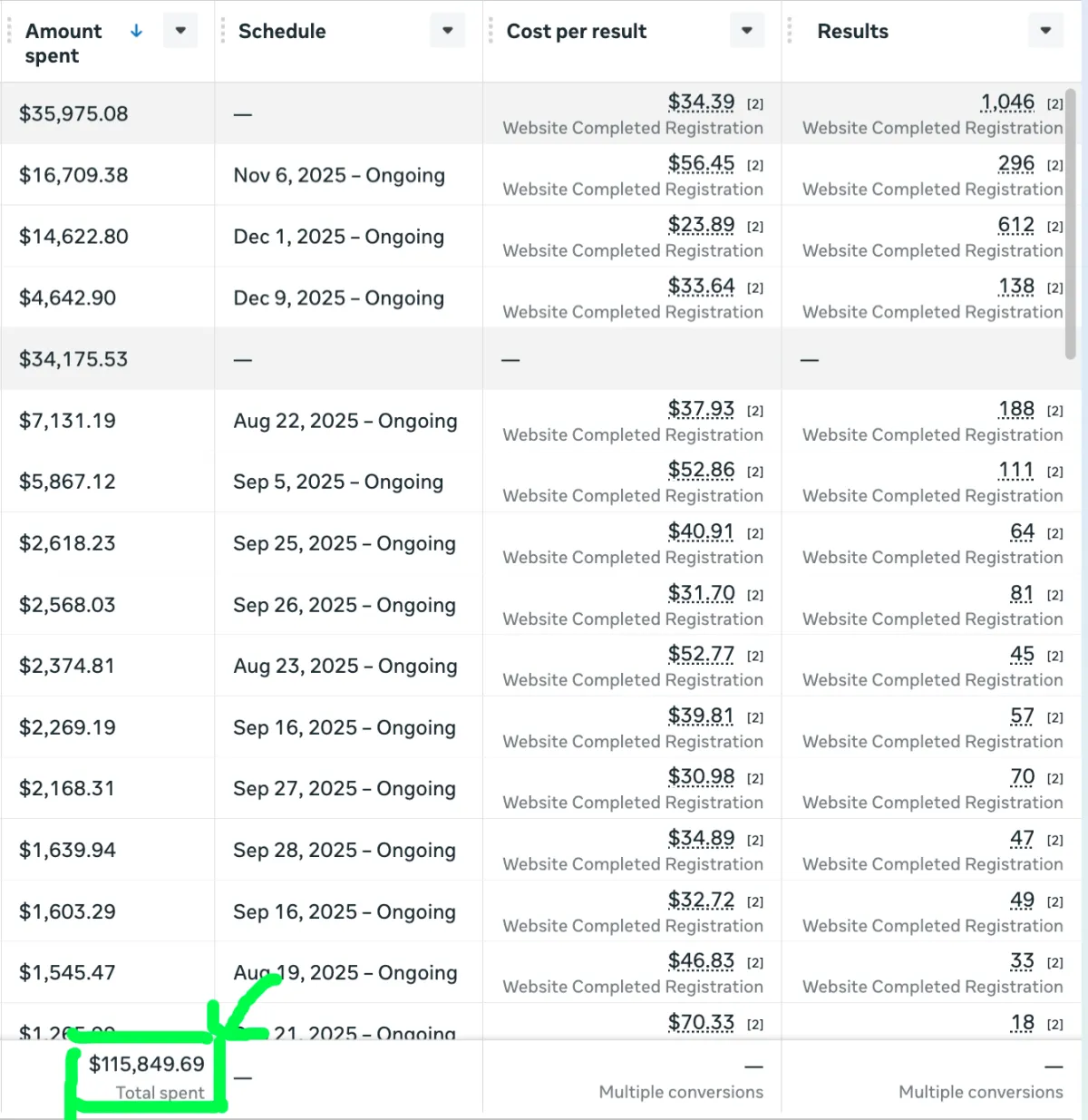Screen dimensions: 1088x1120
Task: Open the Results column dropdown menu
Action: pos(1045,31)
